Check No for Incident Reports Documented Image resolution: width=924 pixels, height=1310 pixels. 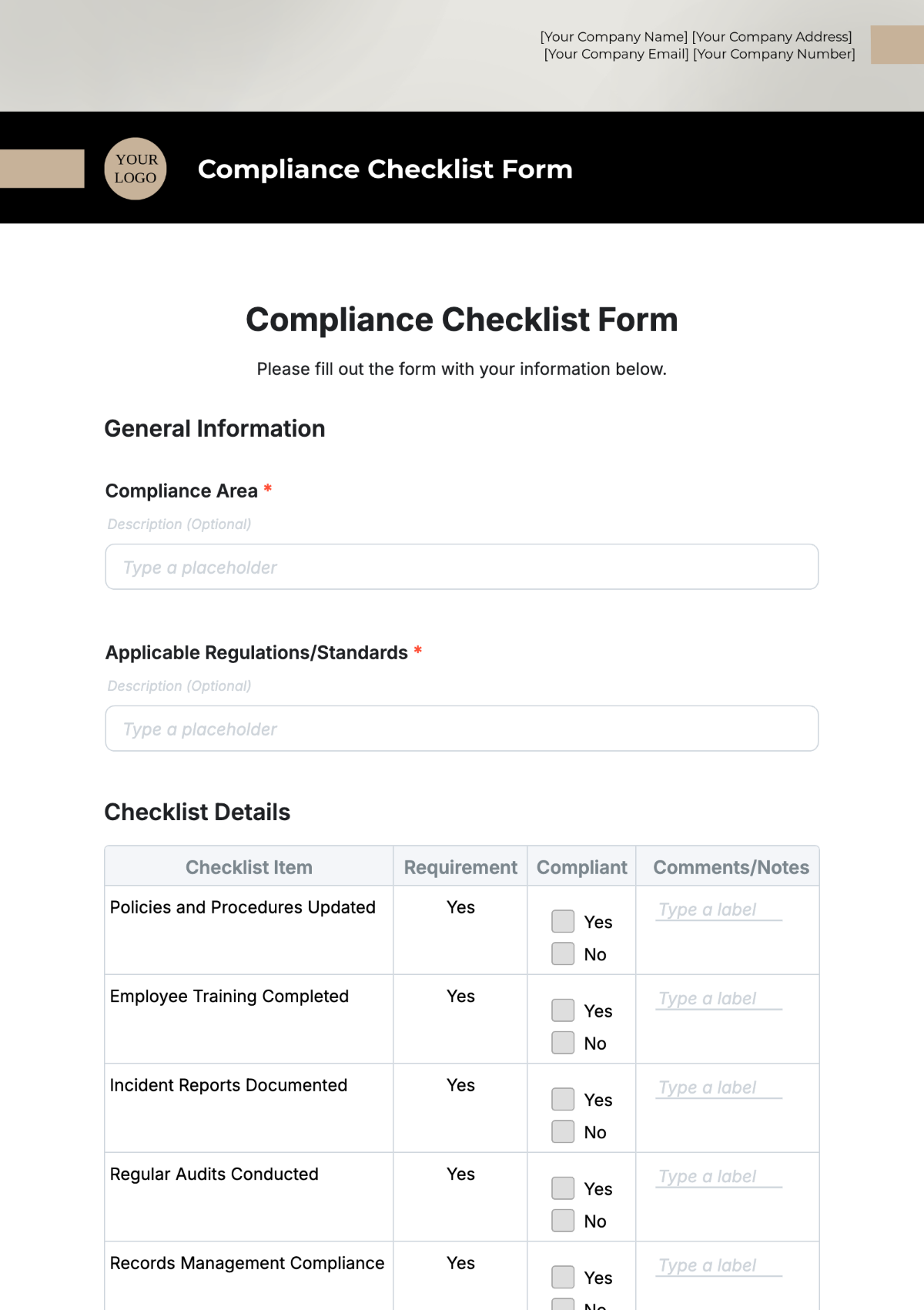(x=562, y=1131)
